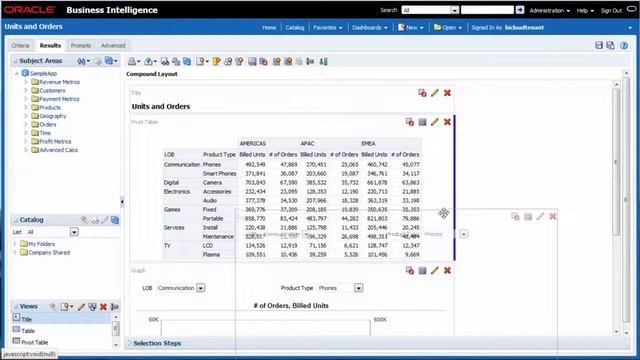Click the Title view format container icon
The image size is (640, 360).
(422, 93)
